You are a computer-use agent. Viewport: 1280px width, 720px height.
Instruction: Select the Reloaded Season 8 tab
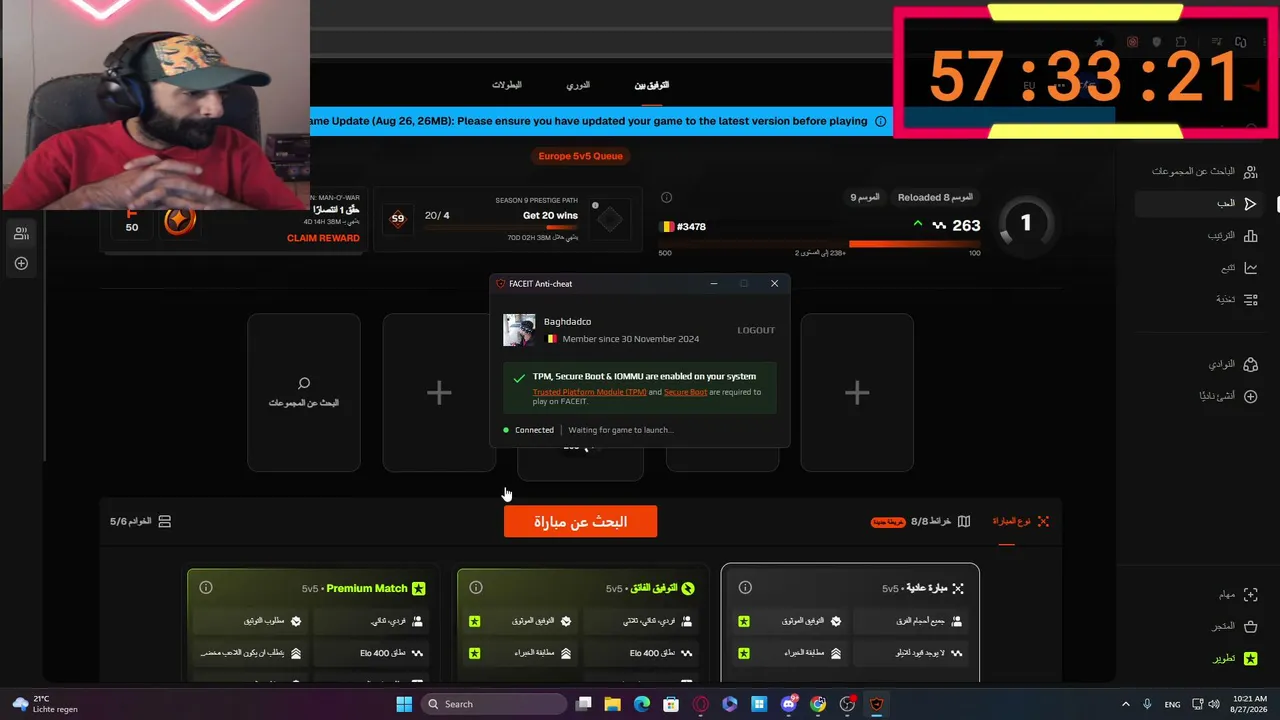click(935, 197)
